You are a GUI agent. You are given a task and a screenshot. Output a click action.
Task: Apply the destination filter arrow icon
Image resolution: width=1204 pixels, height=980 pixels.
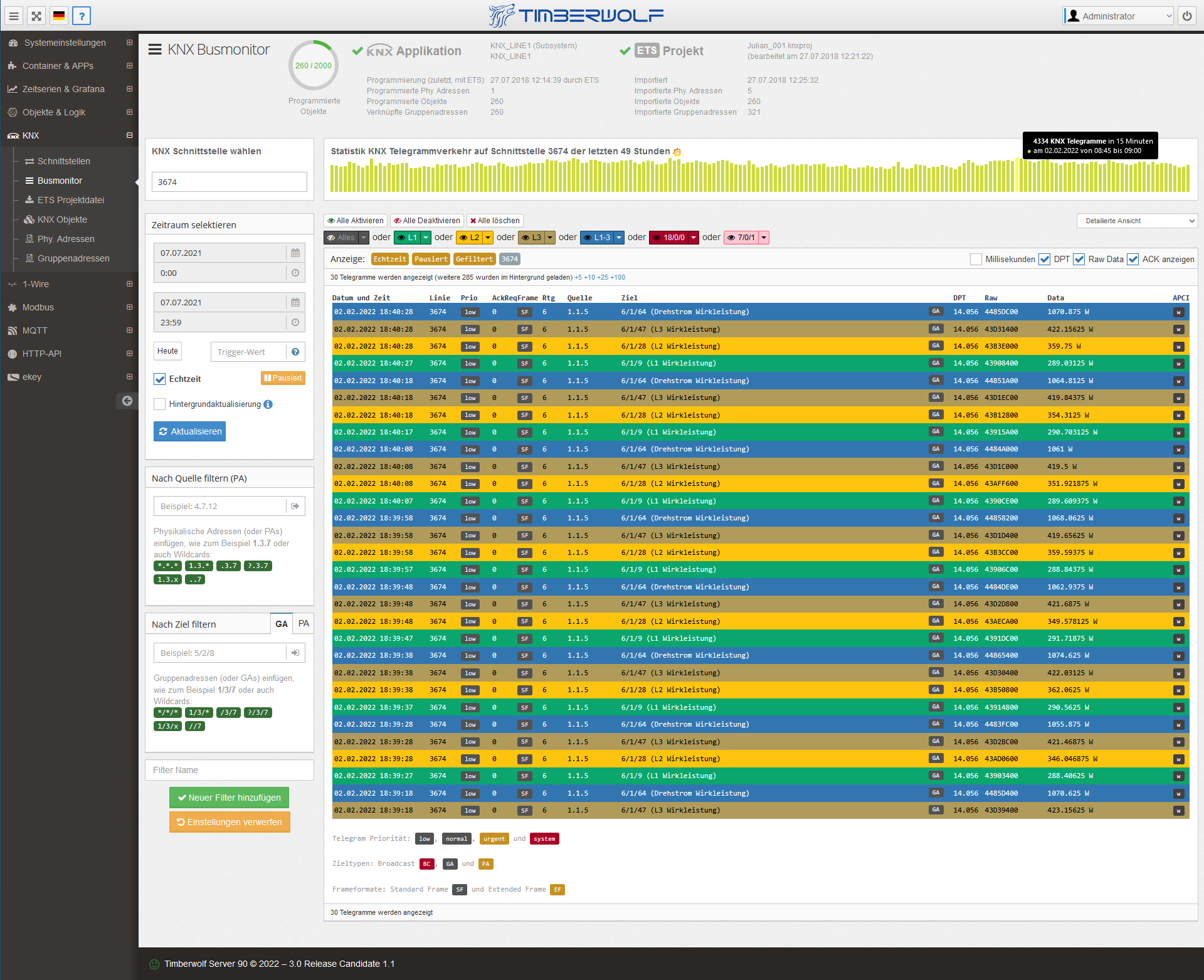295,653
